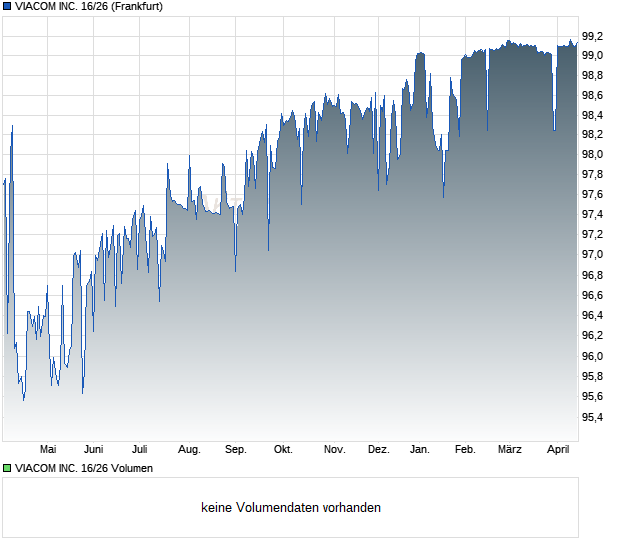This screenshot has height=546, width=620.
Task: Click the 'März' month label
Action: coord(510,450)
